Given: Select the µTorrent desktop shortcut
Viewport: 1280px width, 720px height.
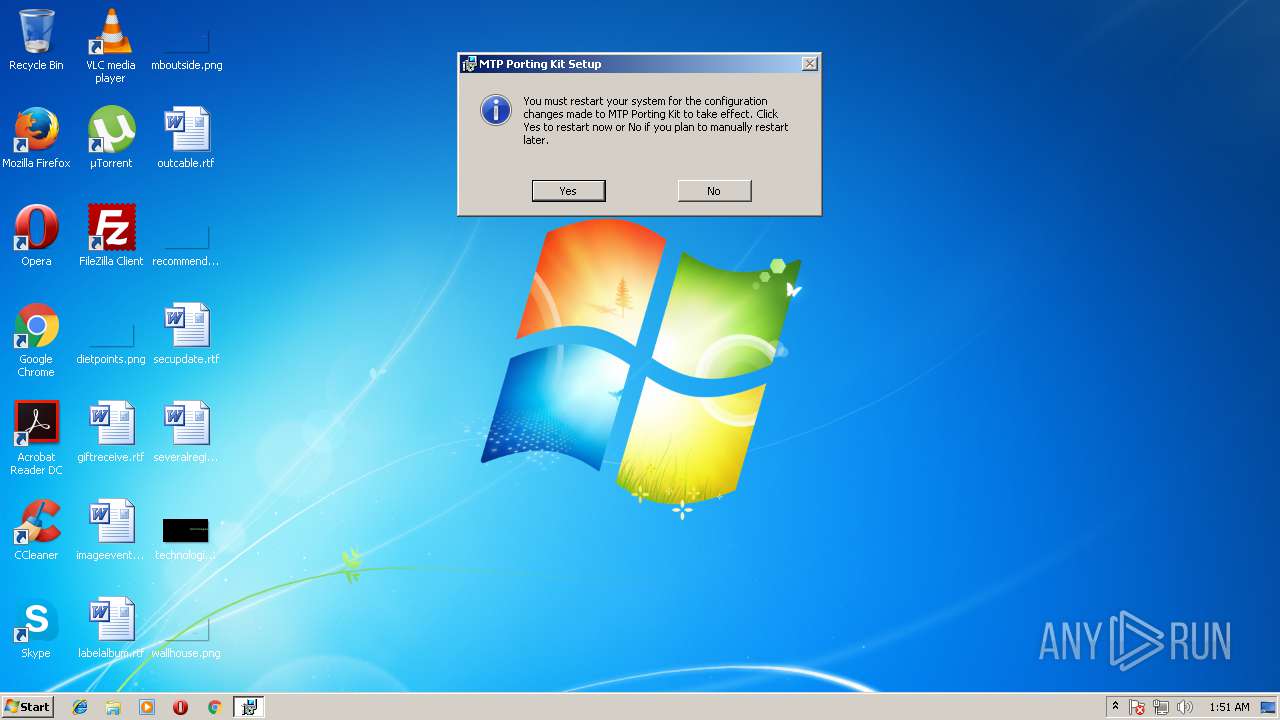Looking at the screenshot, I should [x=110, y=138].
